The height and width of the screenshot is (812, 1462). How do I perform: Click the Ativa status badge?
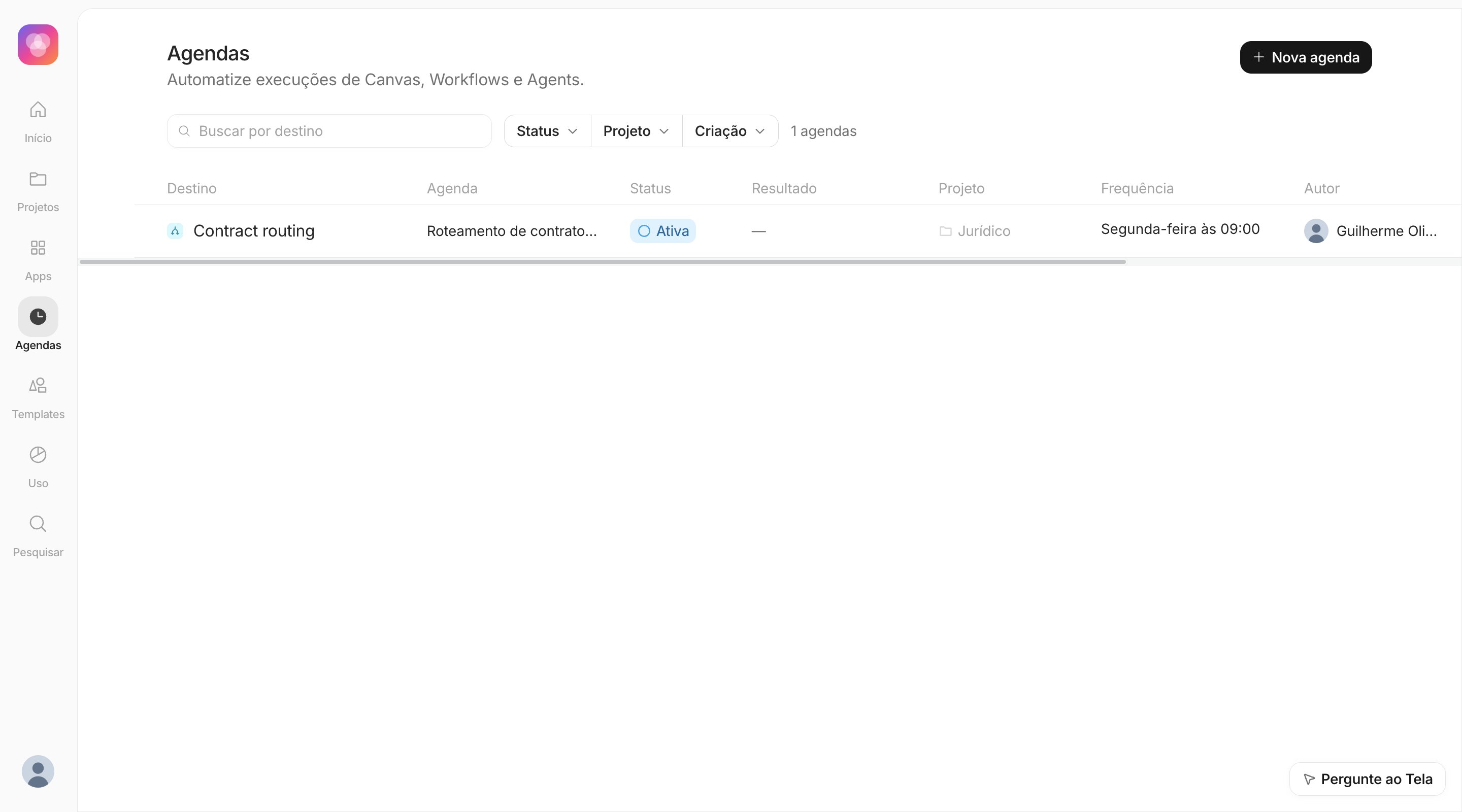point(662,231)
